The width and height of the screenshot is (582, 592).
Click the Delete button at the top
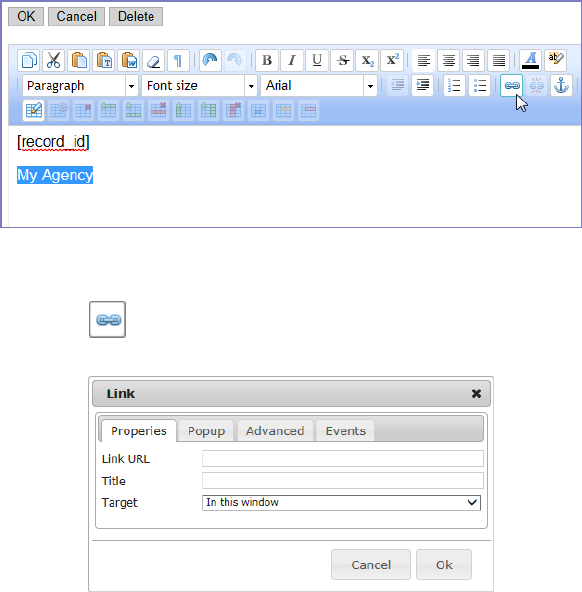136,17
